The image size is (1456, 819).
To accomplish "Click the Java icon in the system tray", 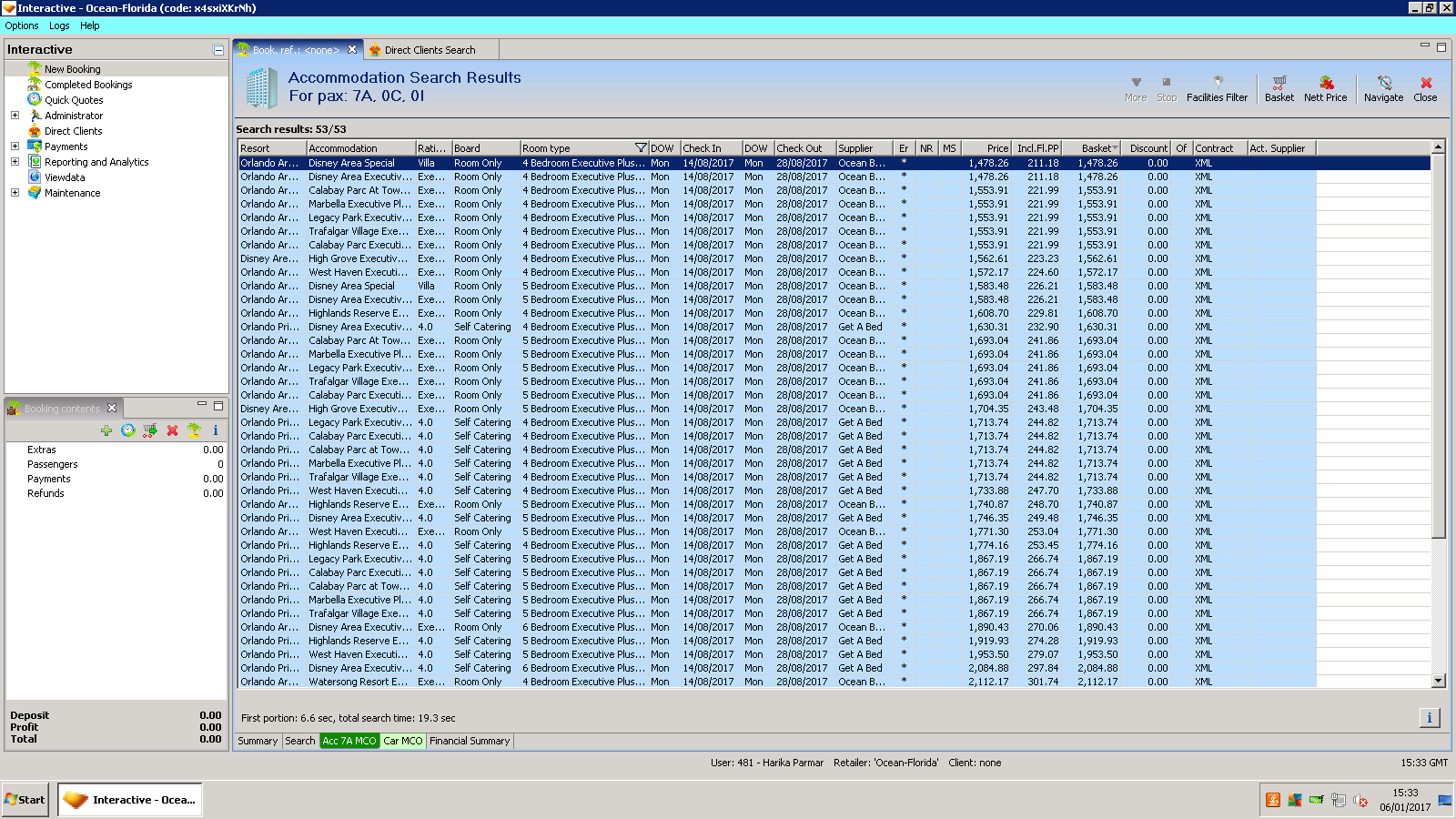I will click(x=1273, y=800).
